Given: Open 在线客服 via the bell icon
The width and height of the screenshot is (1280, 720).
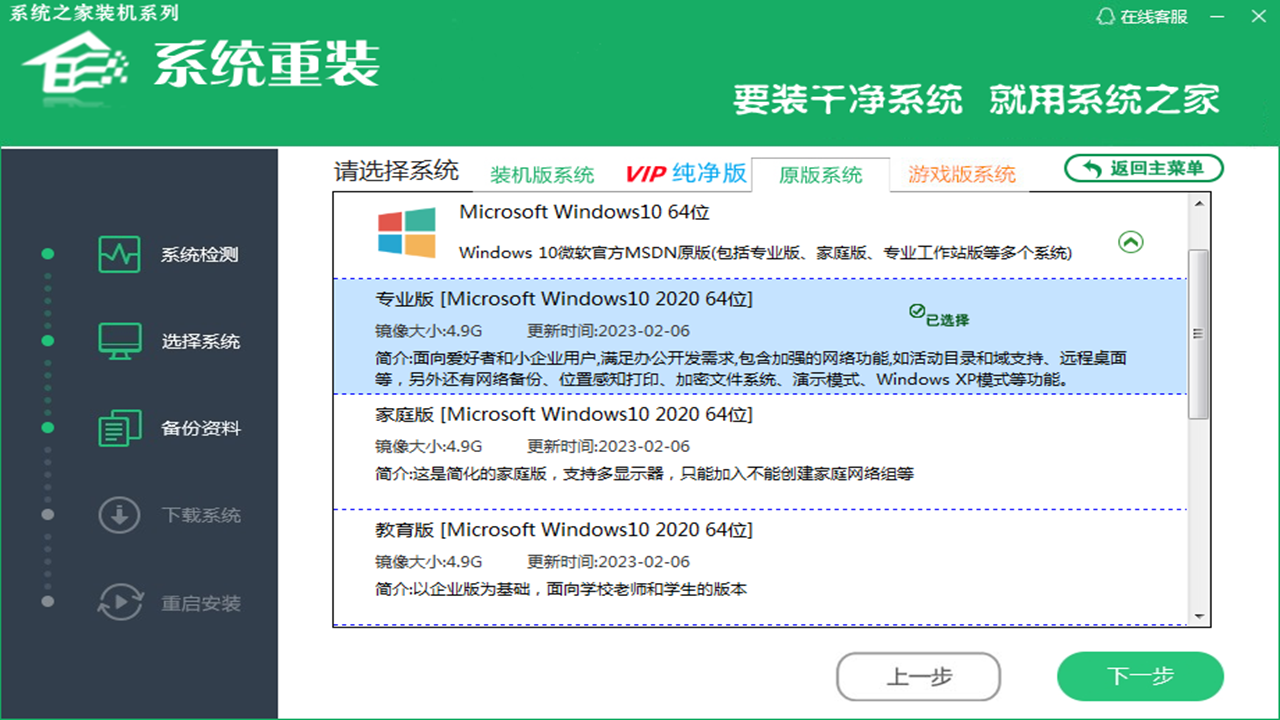Looking at the screenshot, I should pos(1106,16).
